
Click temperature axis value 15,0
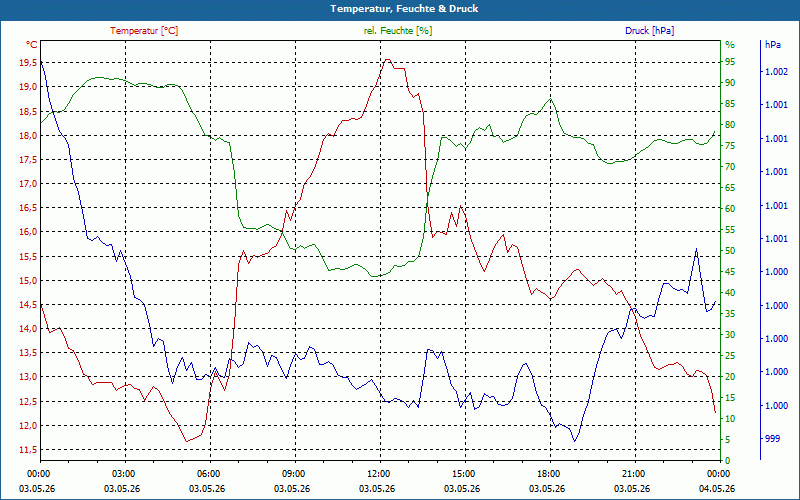28,281
